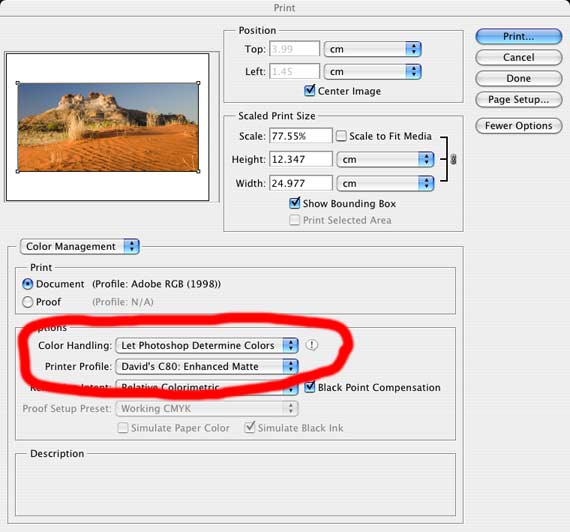Click the Fewer Options button
570x532 pixels.
519,126
